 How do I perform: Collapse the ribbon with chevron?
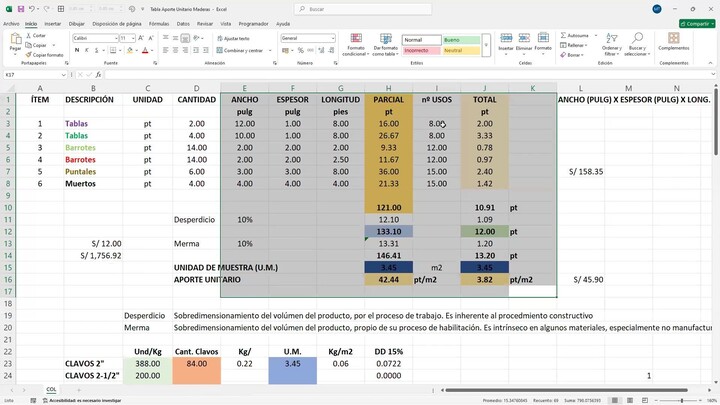click(x=710, y=63)
